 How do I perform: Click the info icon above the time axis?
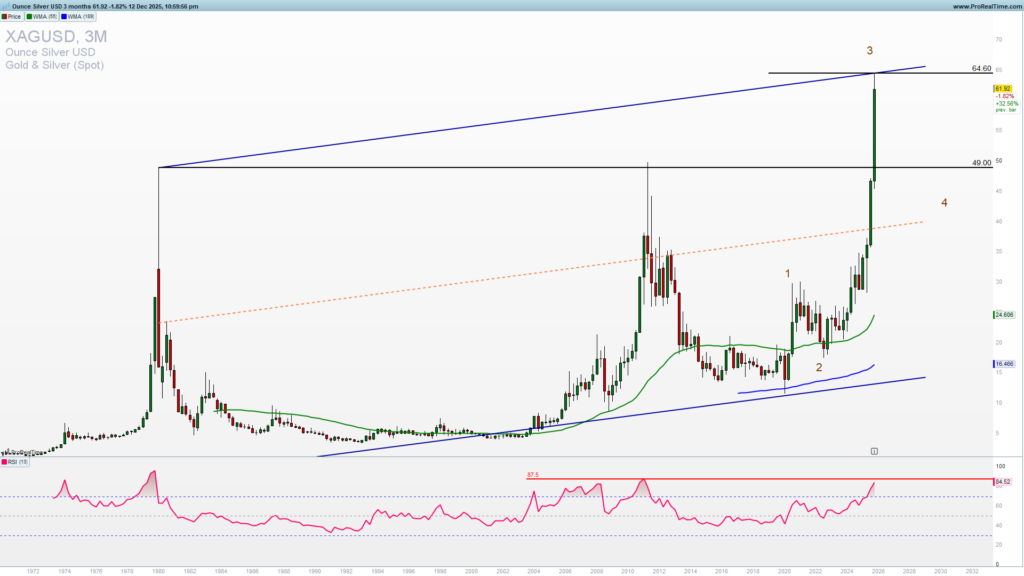point(874,451)
